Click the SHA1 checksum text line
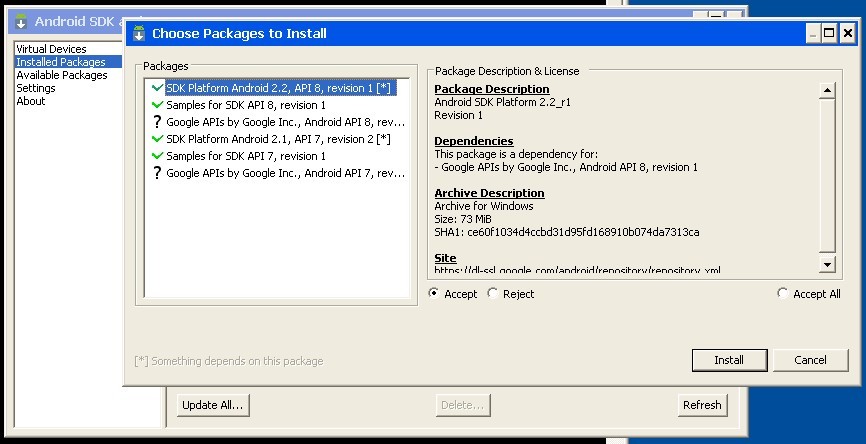The width and height of the screenshot is (866, 444). click(x=567, y=232)
